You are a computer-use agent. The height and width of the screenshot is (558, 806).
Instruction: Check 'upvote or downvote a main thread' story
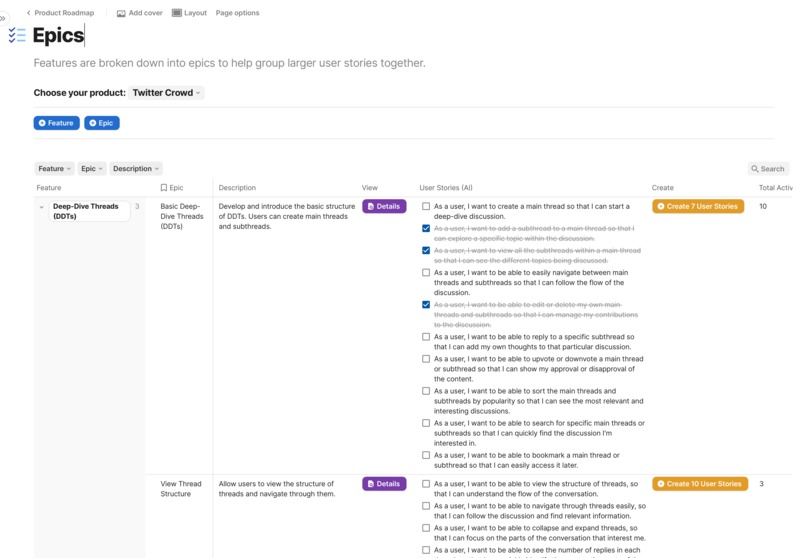point(426,359)
